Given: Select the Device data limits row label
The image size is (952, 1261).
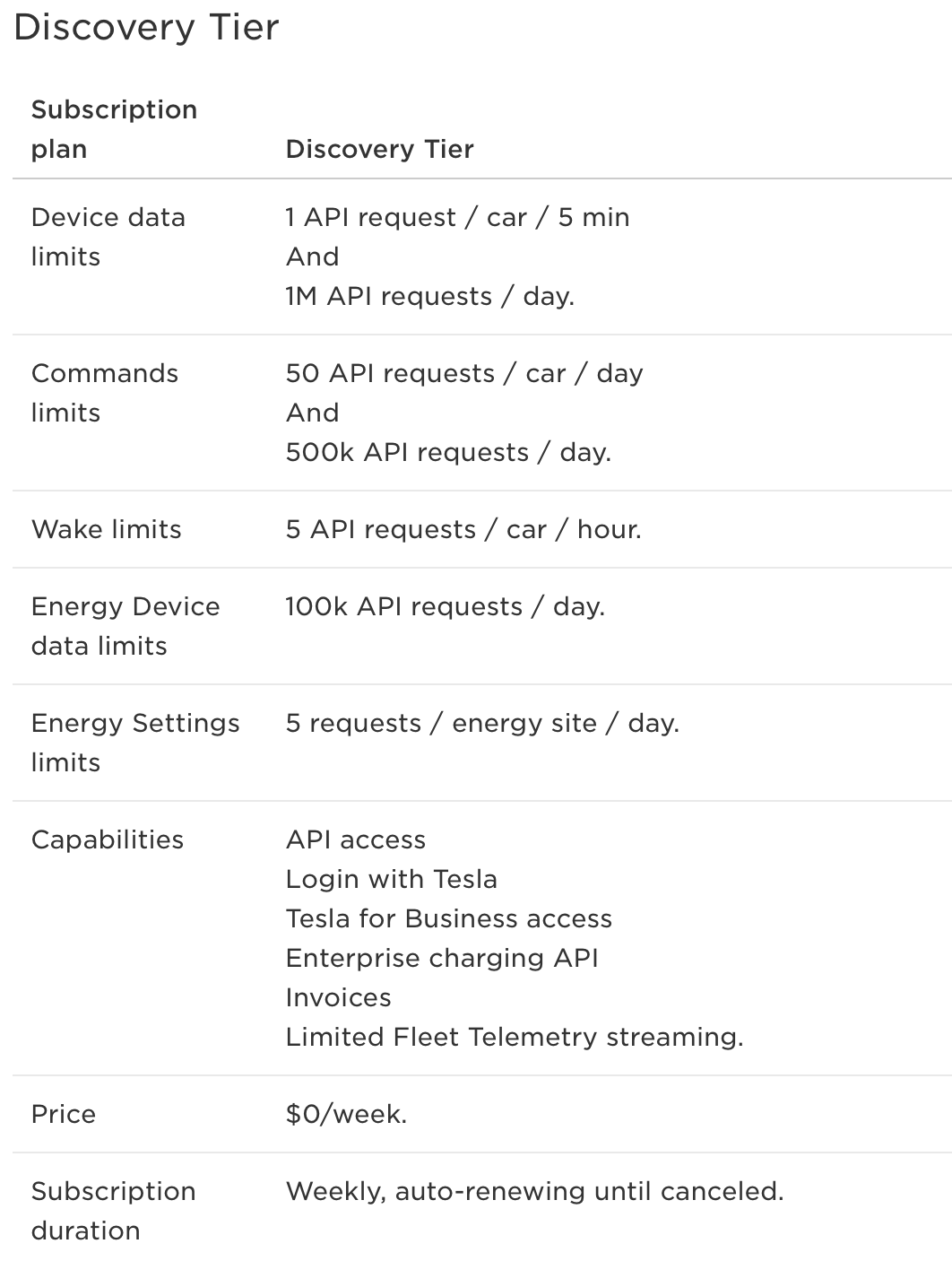Looking at the screenshot, I should point(108,237).
